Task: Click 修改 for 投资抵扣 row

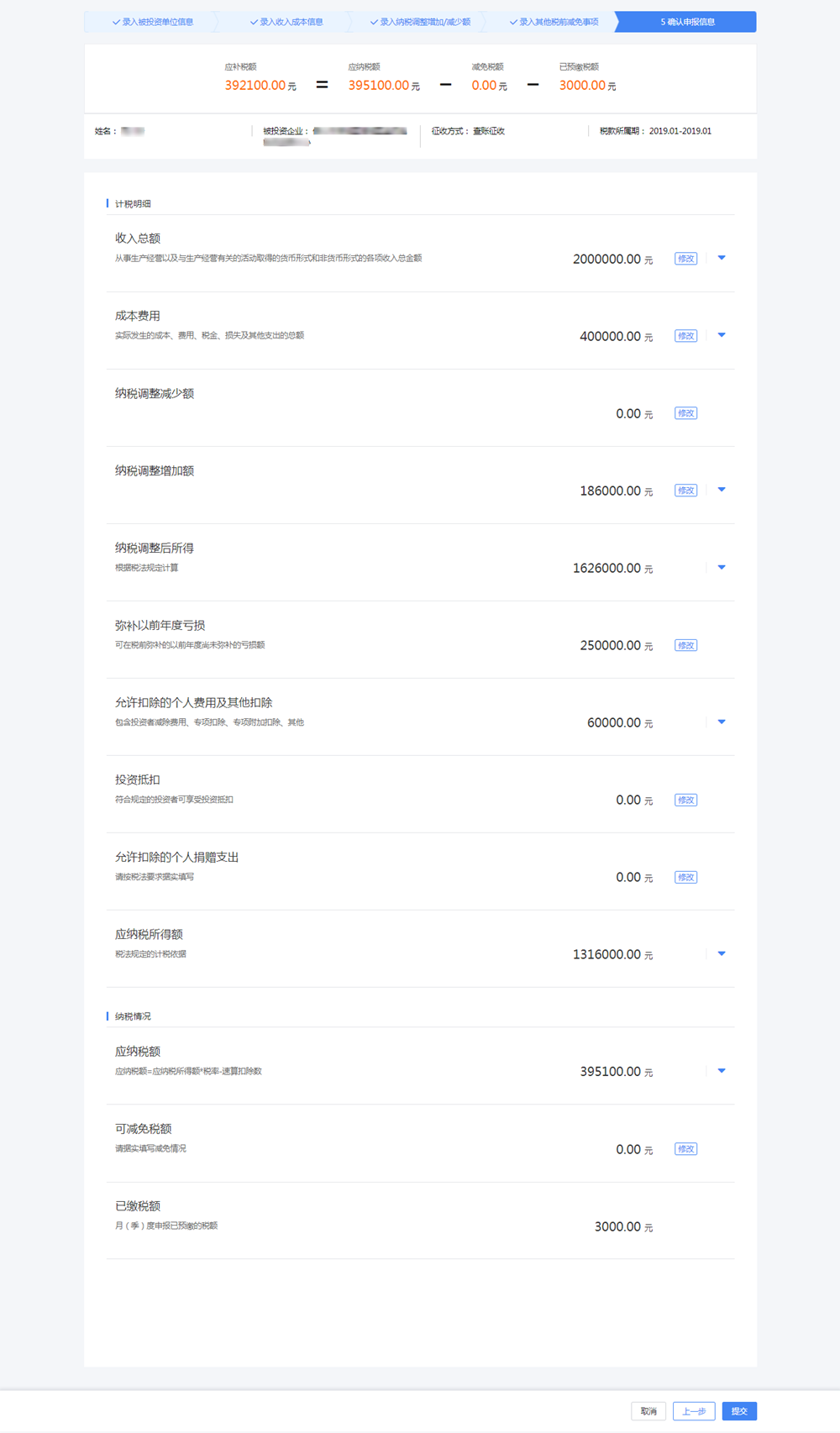Action: [x=686, y=800]
